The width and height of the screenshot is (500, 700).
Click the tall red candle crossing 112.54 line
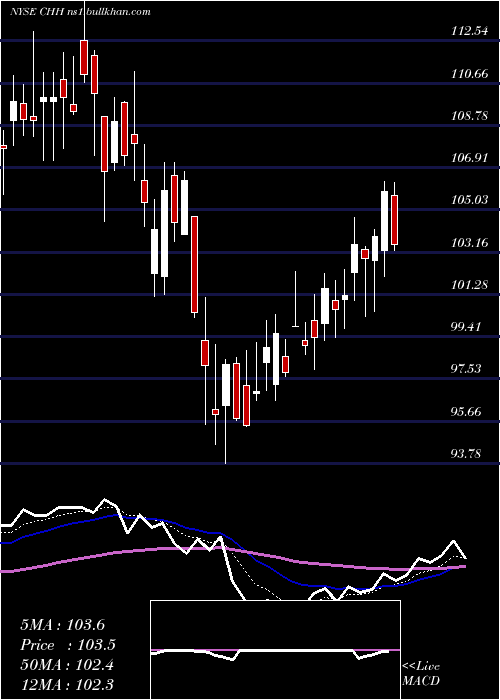84,57
